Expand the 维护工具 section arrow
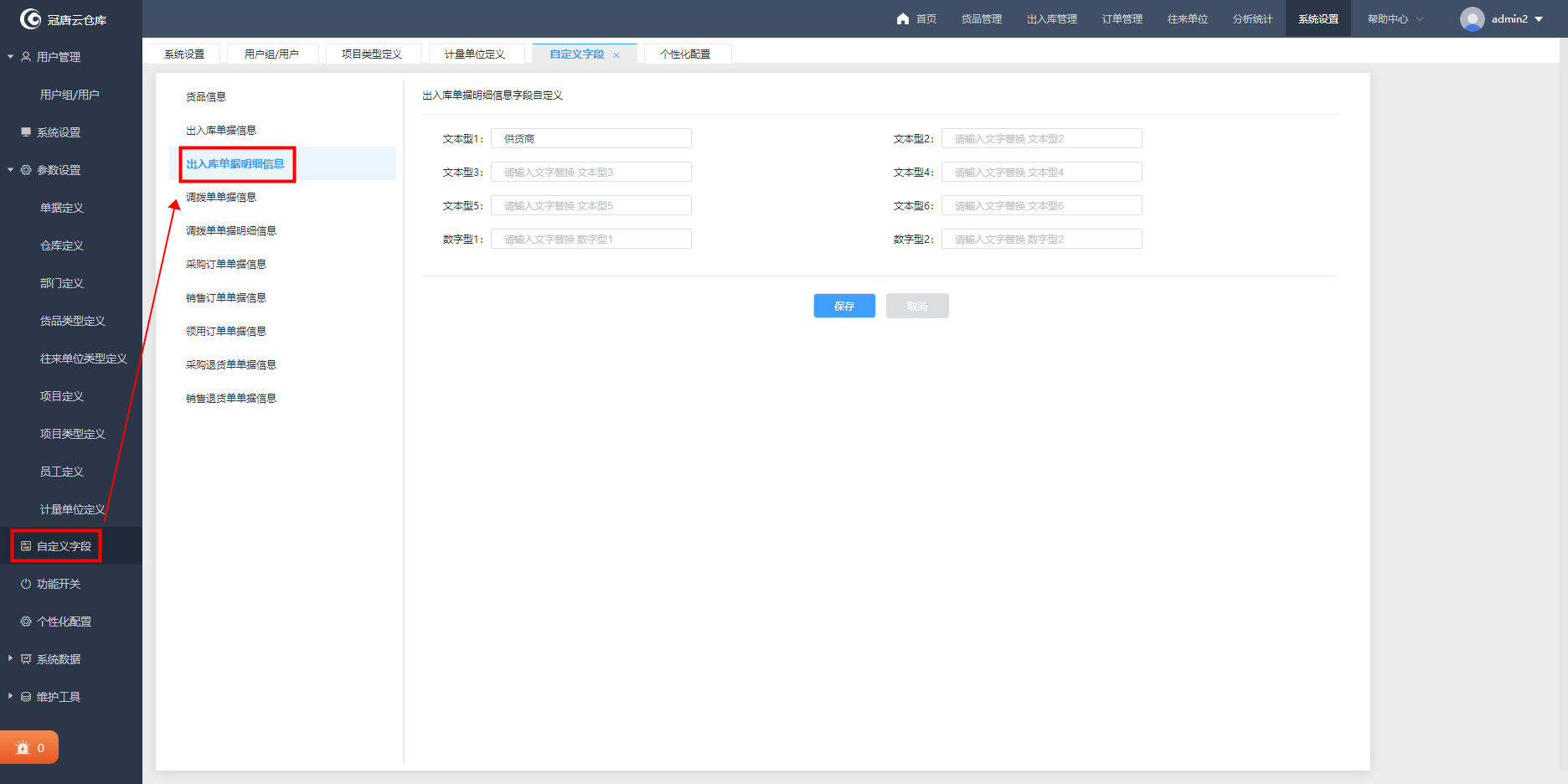The width and height of the screenshot is (1568, 784). coord(10,696)
